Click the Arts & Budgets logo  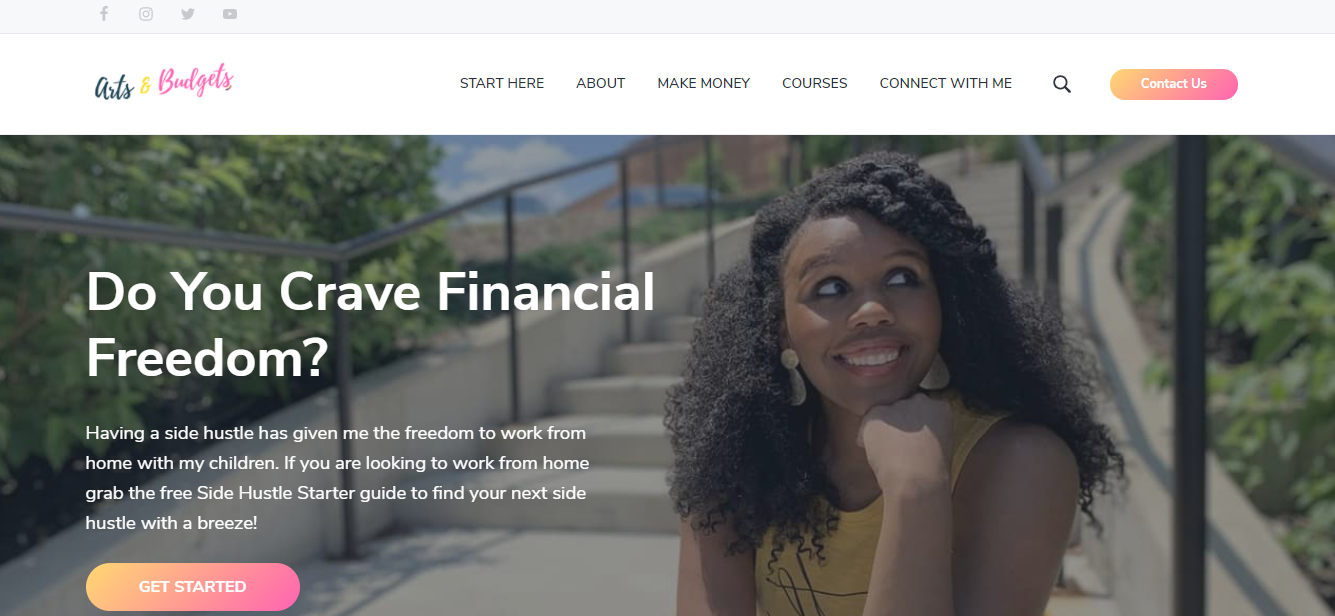tap(164, 84)
